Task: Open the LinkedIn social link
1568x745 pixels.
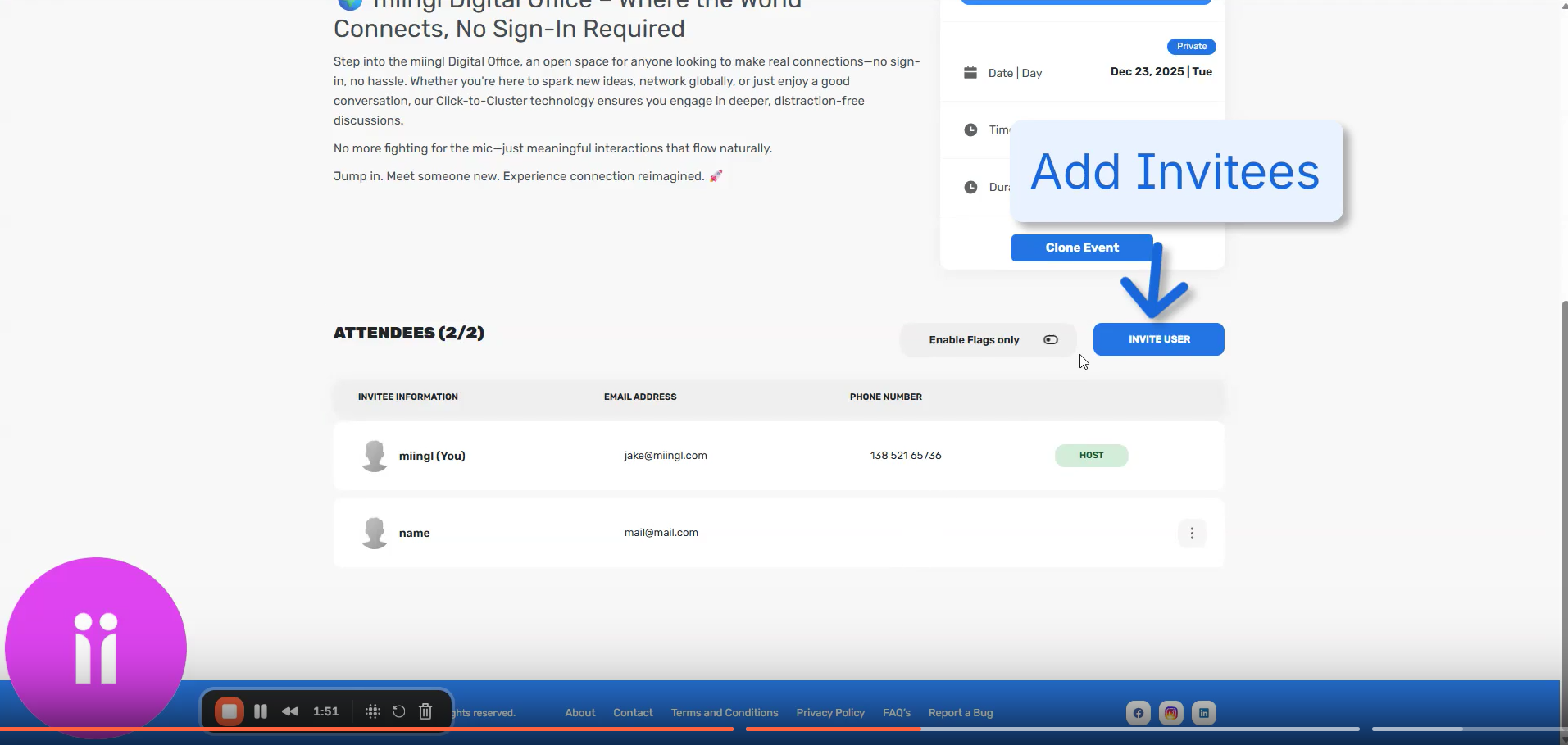Action: 1204,713
